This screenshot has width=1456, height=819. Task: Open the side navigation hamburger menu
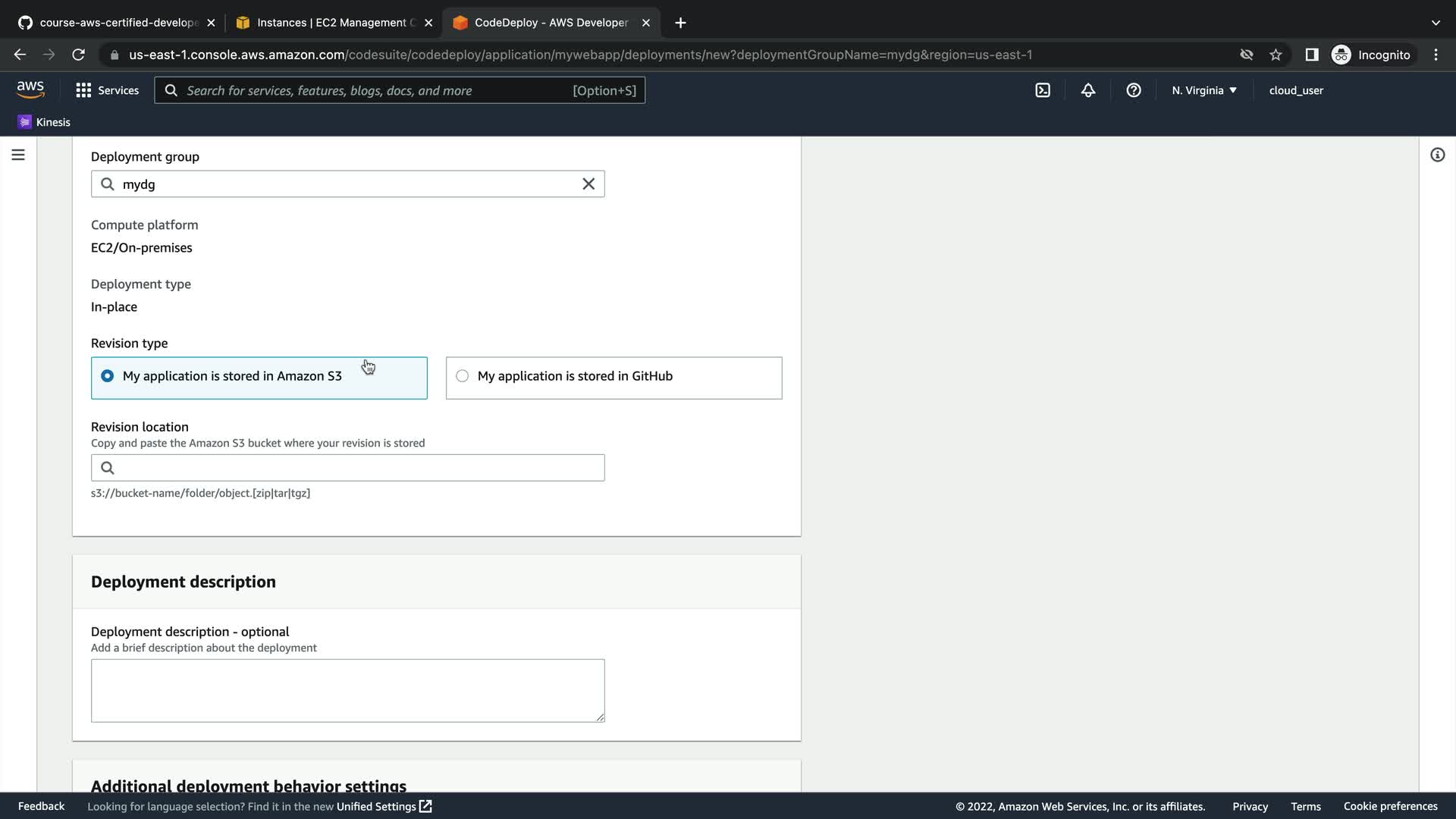[18, 155]
